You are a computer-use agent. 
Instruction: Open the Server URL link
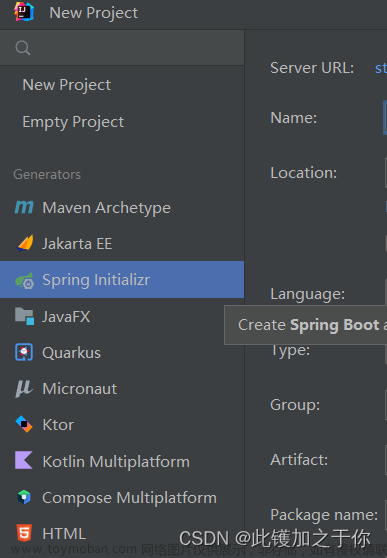(381, 68)
